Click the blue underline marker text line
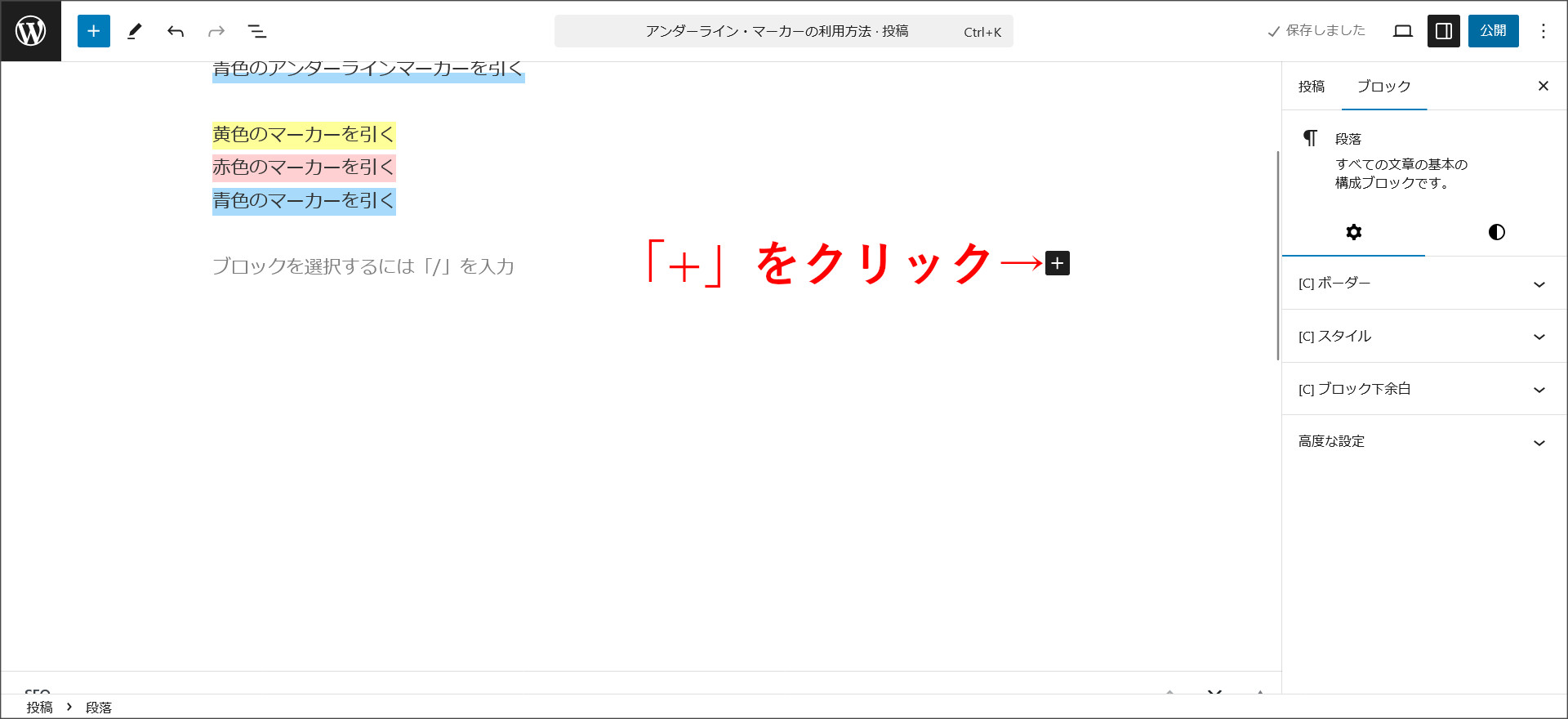This screenshot has height=719, width=1568. pos(368,71)
